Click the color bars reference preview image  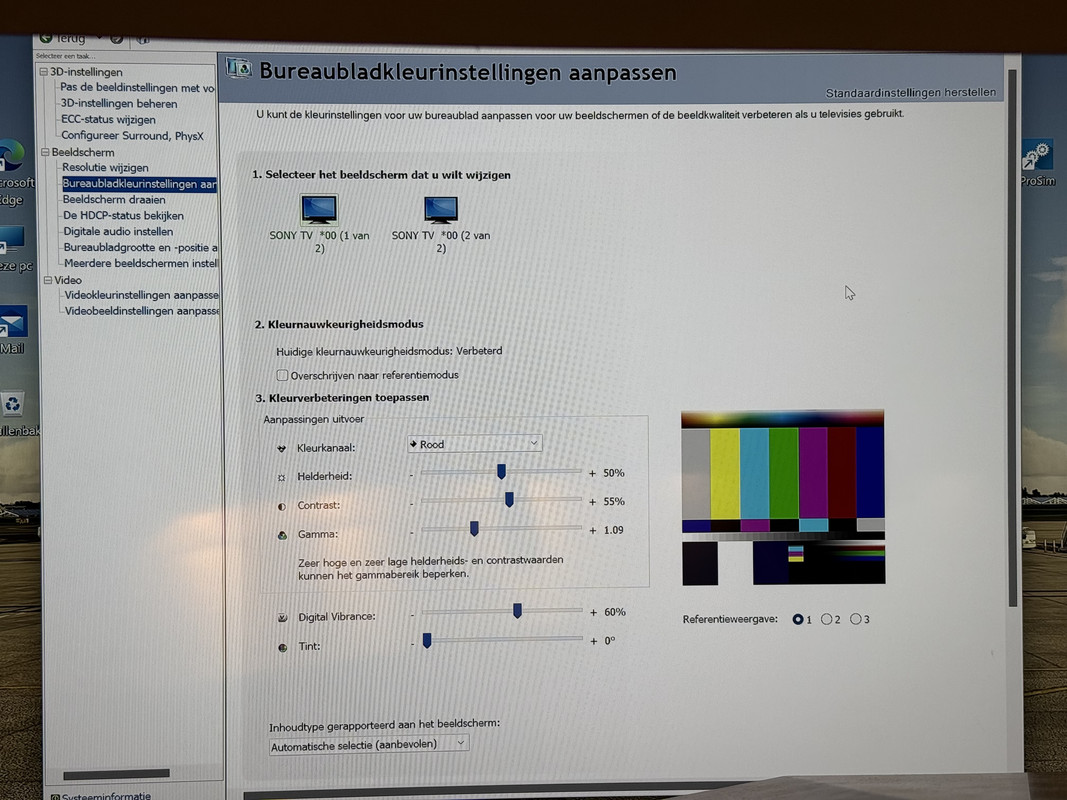[783, 497]
